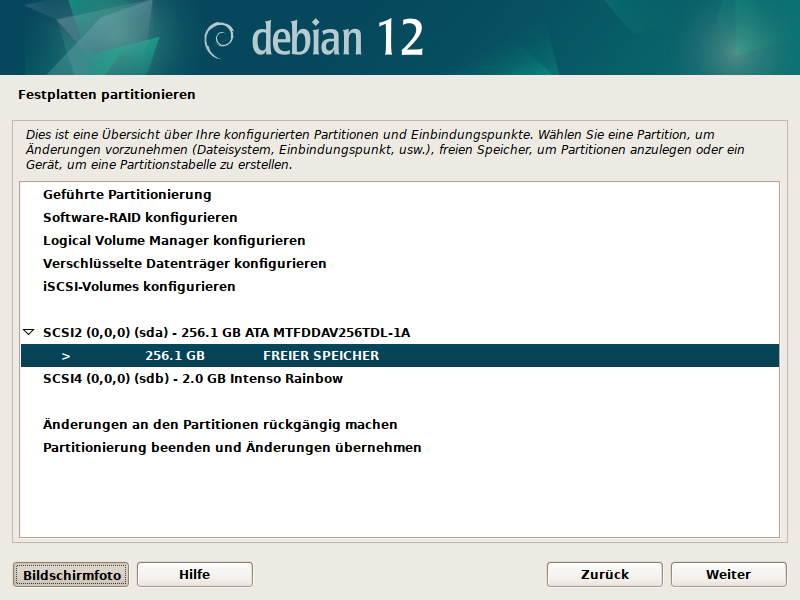This screenshot has width=800, height=600.
Task: Open Hilfe for the partitioning step
Action: [194, 574]
